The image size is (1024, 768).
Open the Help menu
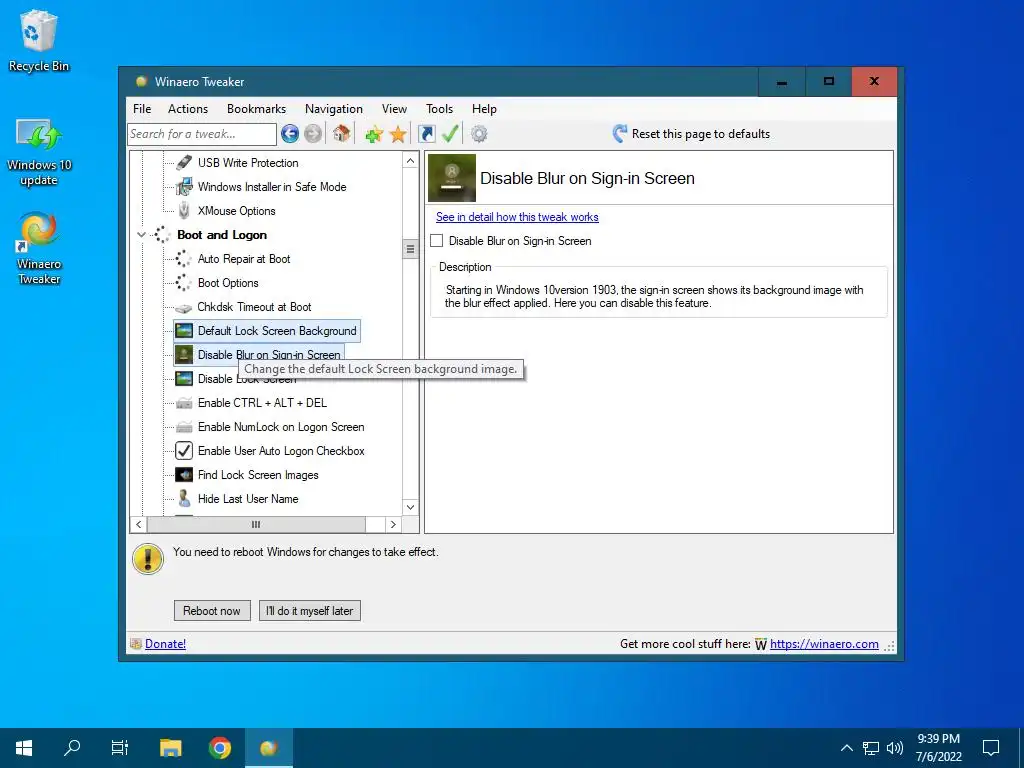(x=485, y=109)
